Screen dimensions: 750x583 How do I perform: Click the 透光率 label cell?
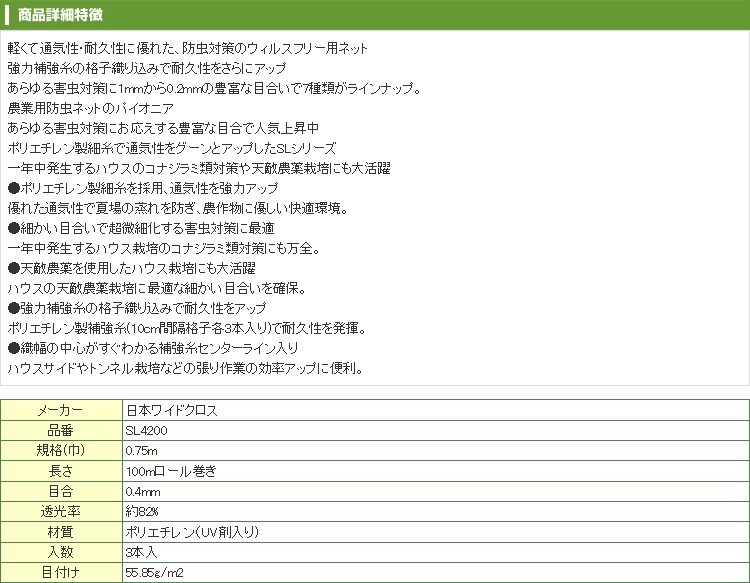60,512
